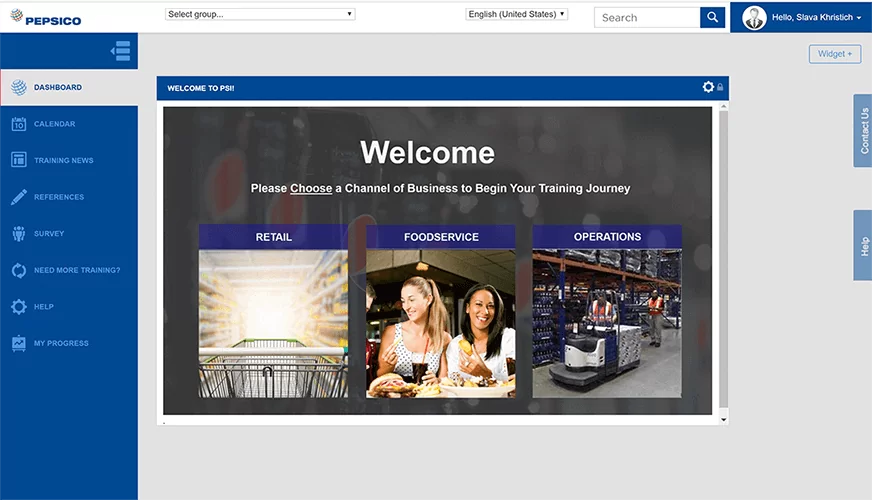Click the WELCOME TO PSI! widget title
872x500 pixels.
(201, 88)
